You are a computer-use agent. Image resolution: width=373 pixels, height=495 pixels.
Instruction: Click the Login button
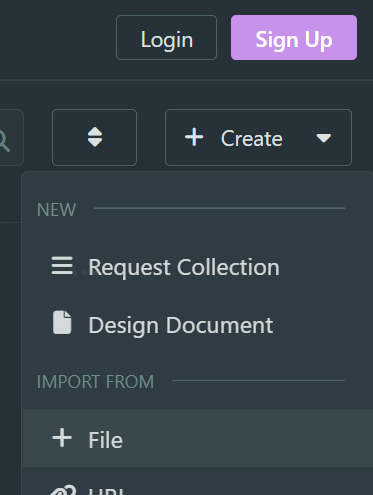[x=166, y=38]
